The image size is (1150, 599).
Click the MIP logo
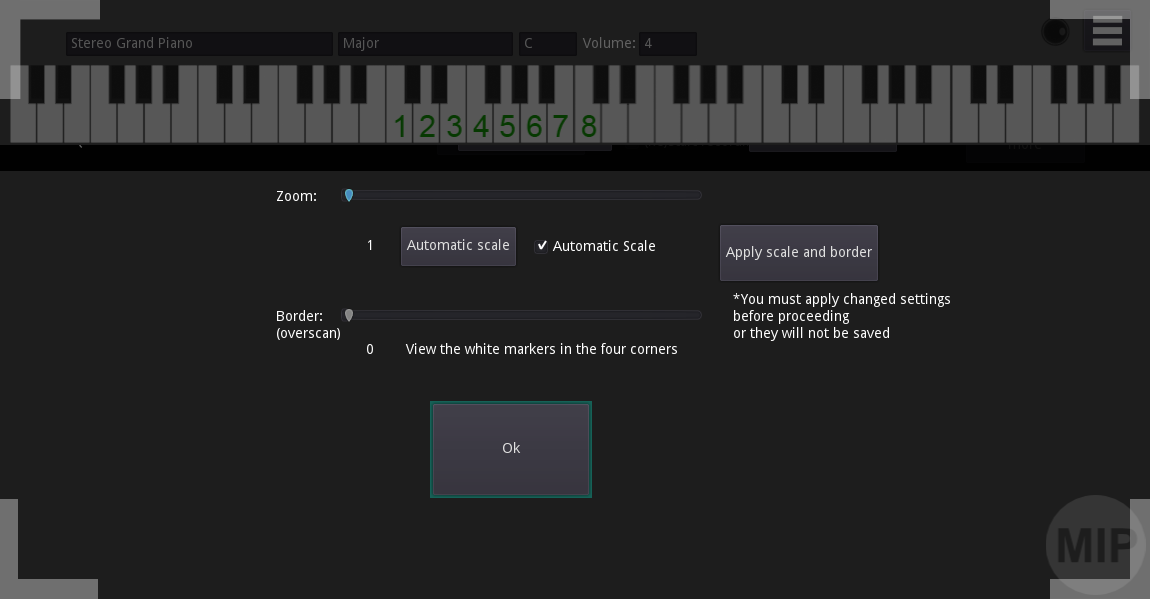[x=1095, y=544]
